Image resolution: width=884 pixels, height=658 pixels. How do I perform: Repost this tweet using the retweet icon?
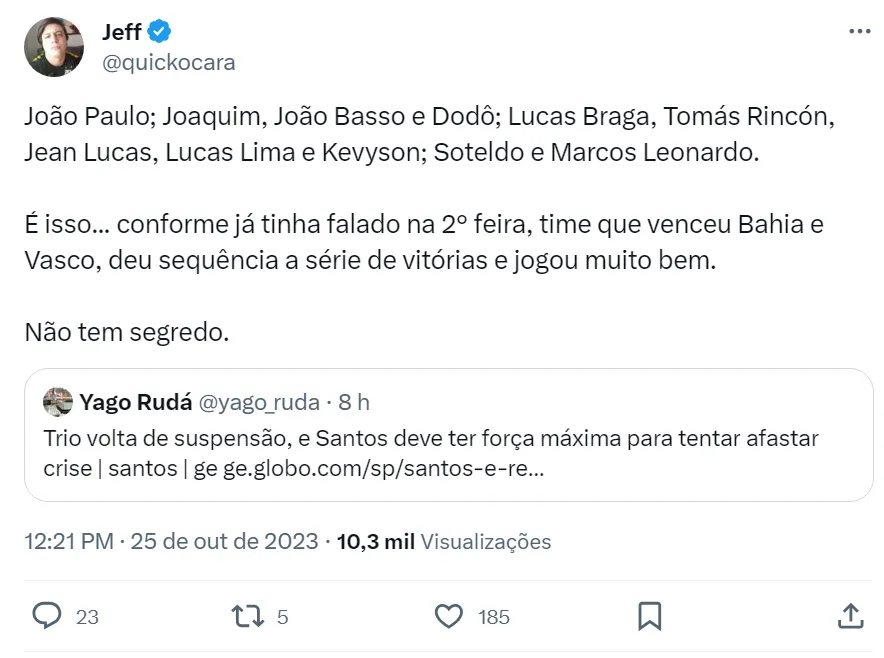pos(247,615)
